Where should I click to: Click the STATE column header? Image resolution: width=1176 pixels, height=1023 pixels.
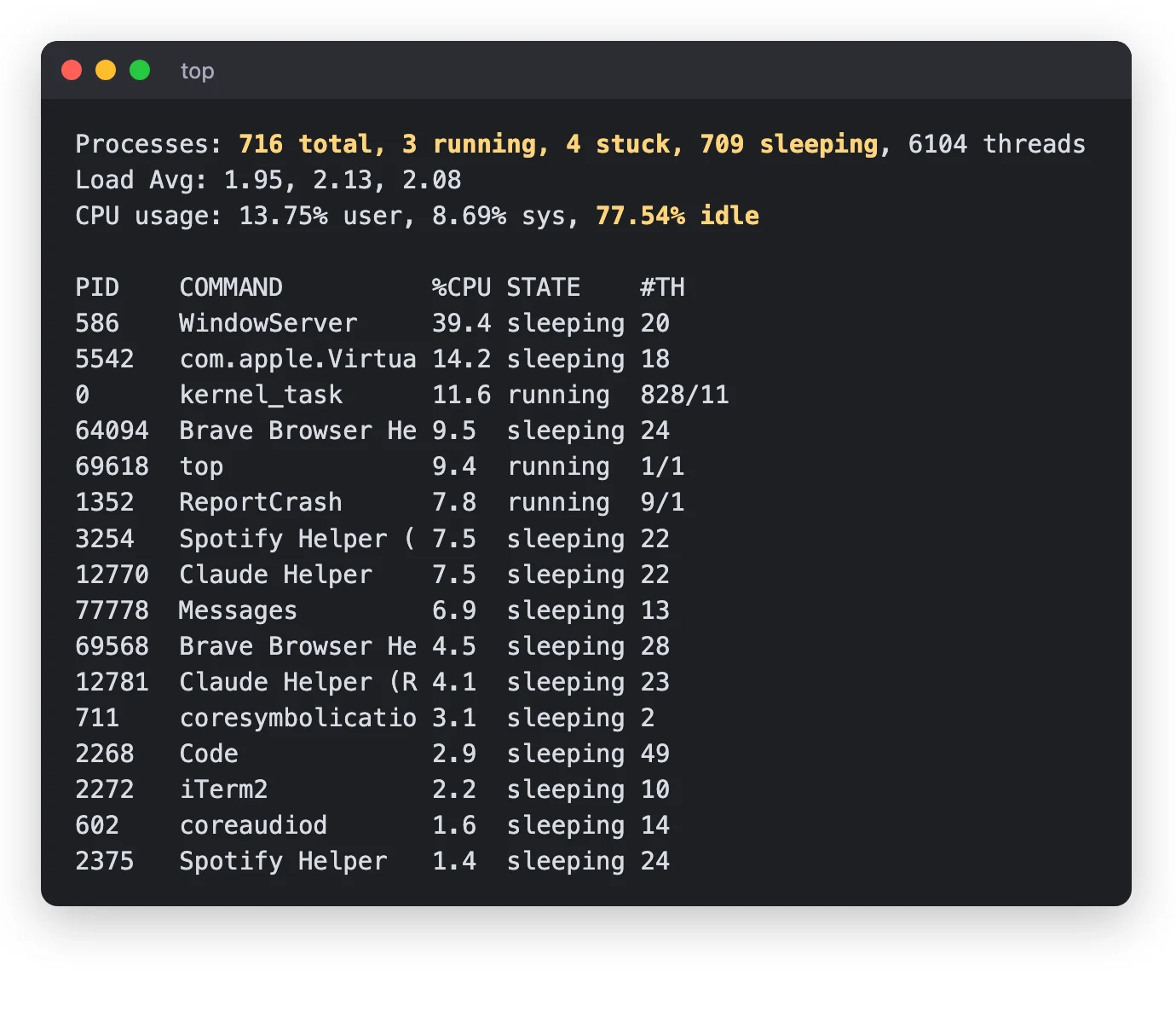(x=543, y=287)
